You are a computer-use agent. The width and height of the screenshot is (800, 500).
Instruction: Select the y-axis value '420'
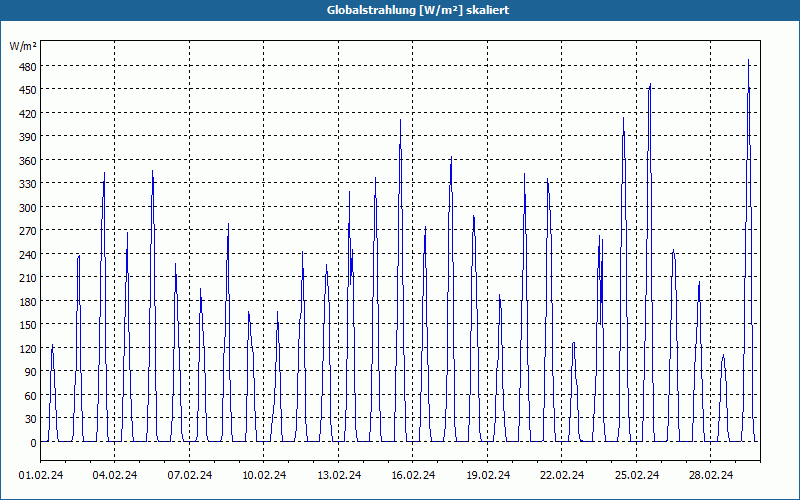click(x=27, y=113)
